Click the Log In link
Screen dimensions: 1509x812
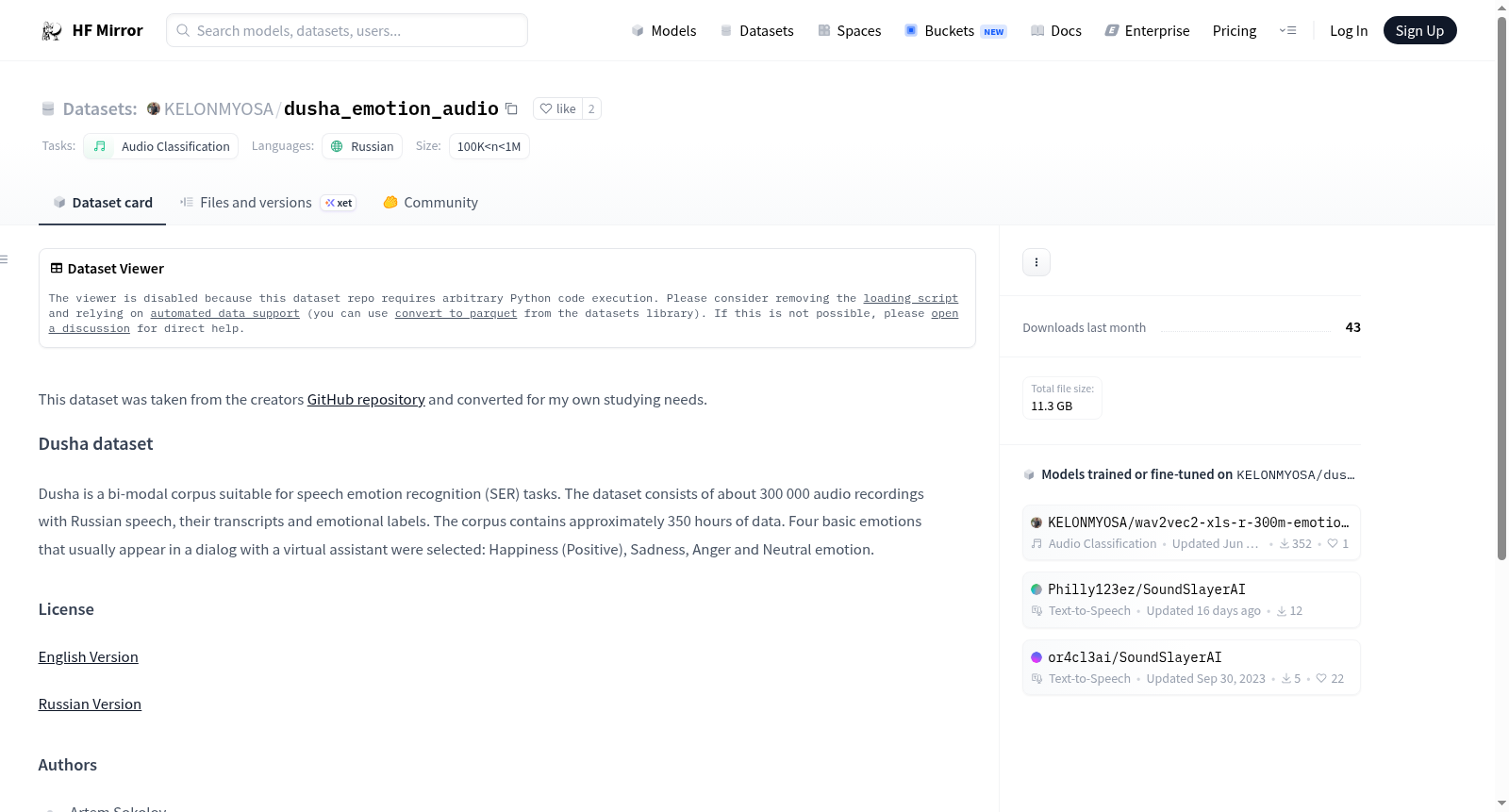point(1349,31)
